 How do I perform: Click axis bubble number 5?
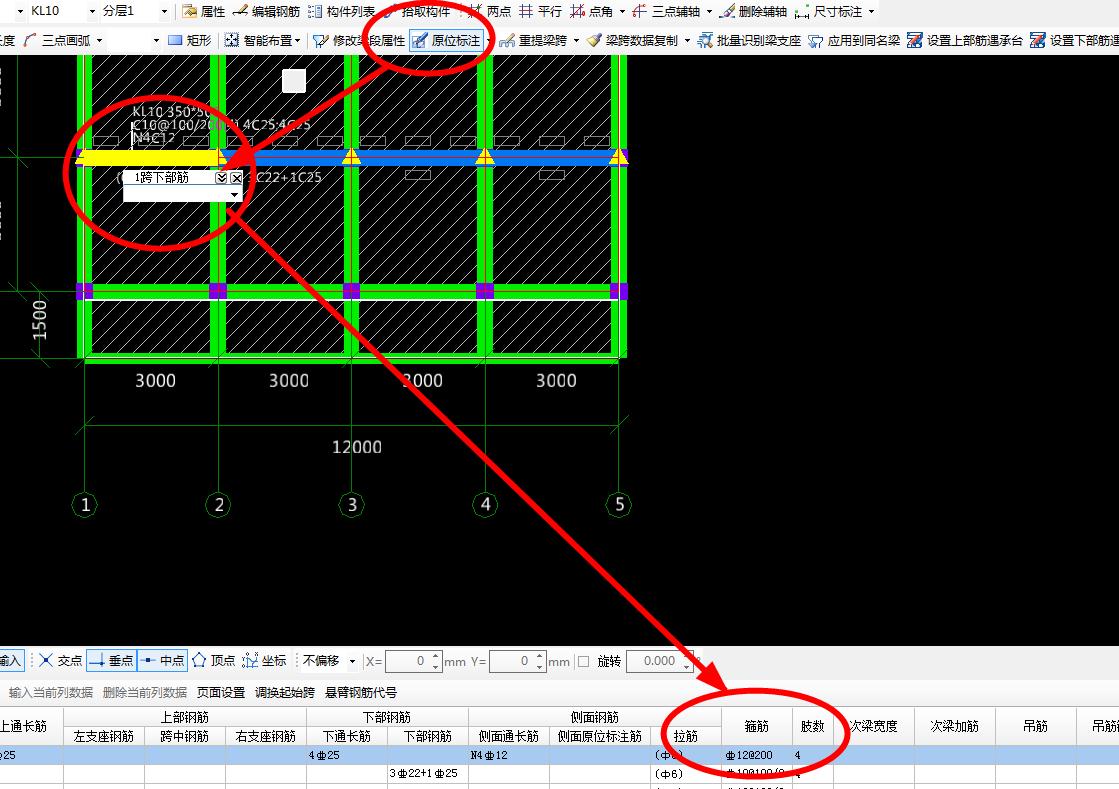[619, 505]
